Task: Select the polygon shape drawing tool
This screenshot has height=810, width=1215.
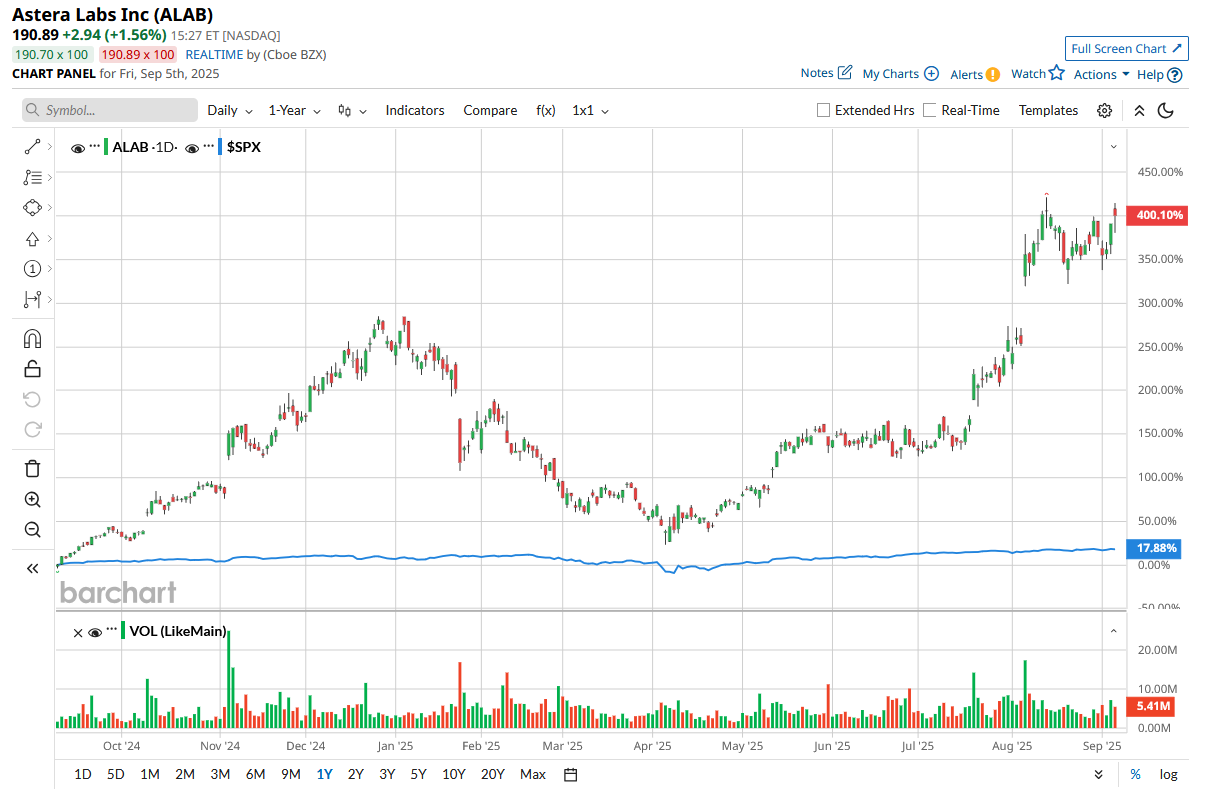Action: [32, 208]
